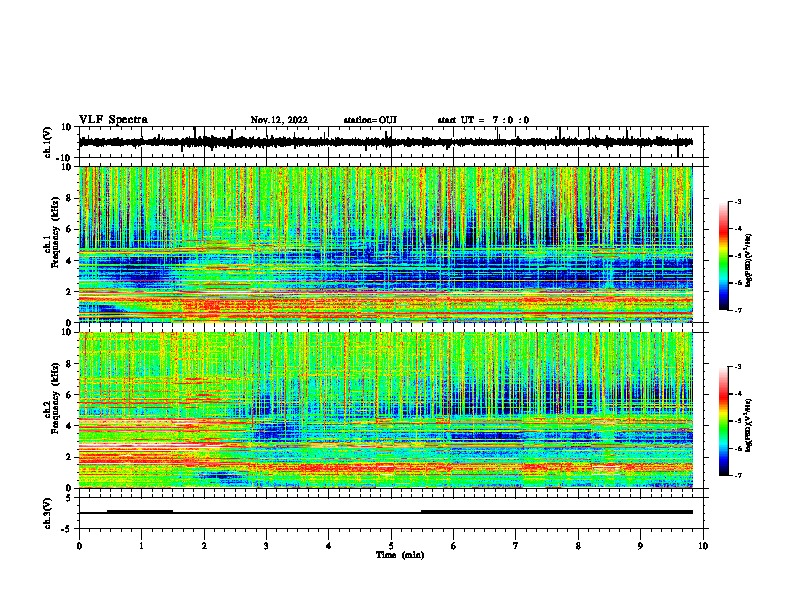Click the "5" tick on the time axis

click(391, 546)
